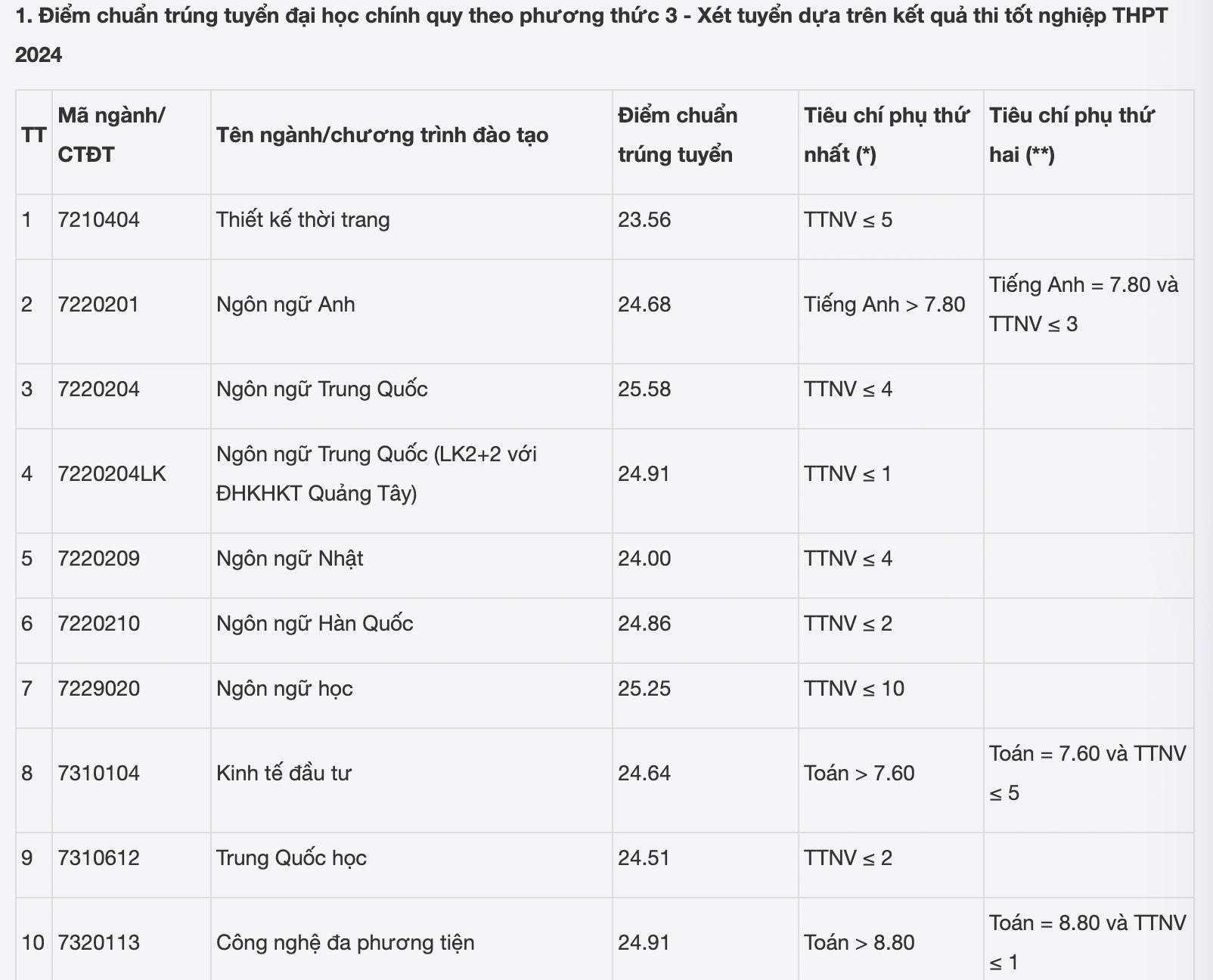Click 'Ngôn ngữ Hàn Quốc' major name

pyautogui.click(x=315, y=624)
